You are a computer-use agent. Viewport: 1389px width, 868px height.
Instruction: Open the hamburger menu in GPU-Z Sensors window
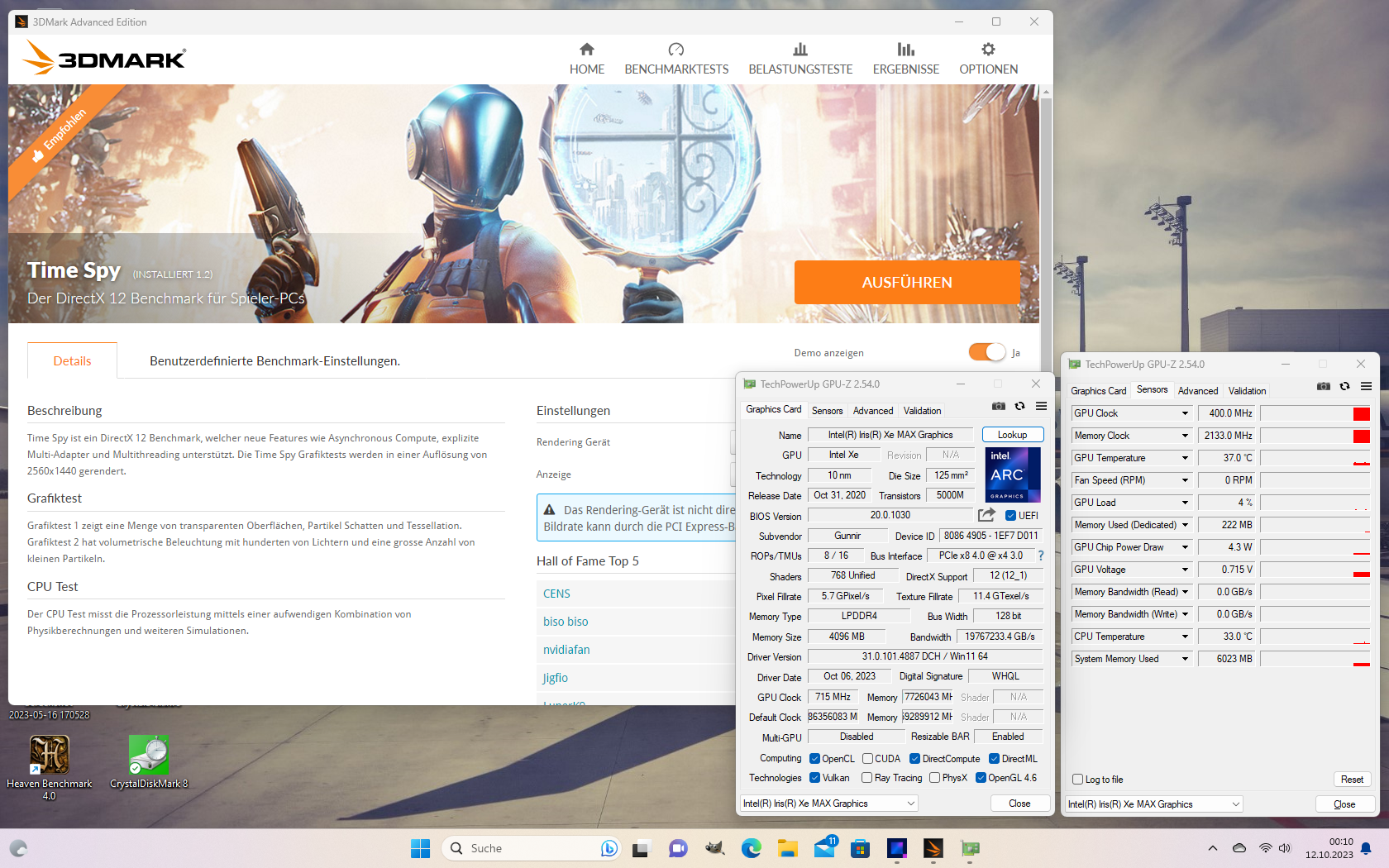coord(1367,386)
